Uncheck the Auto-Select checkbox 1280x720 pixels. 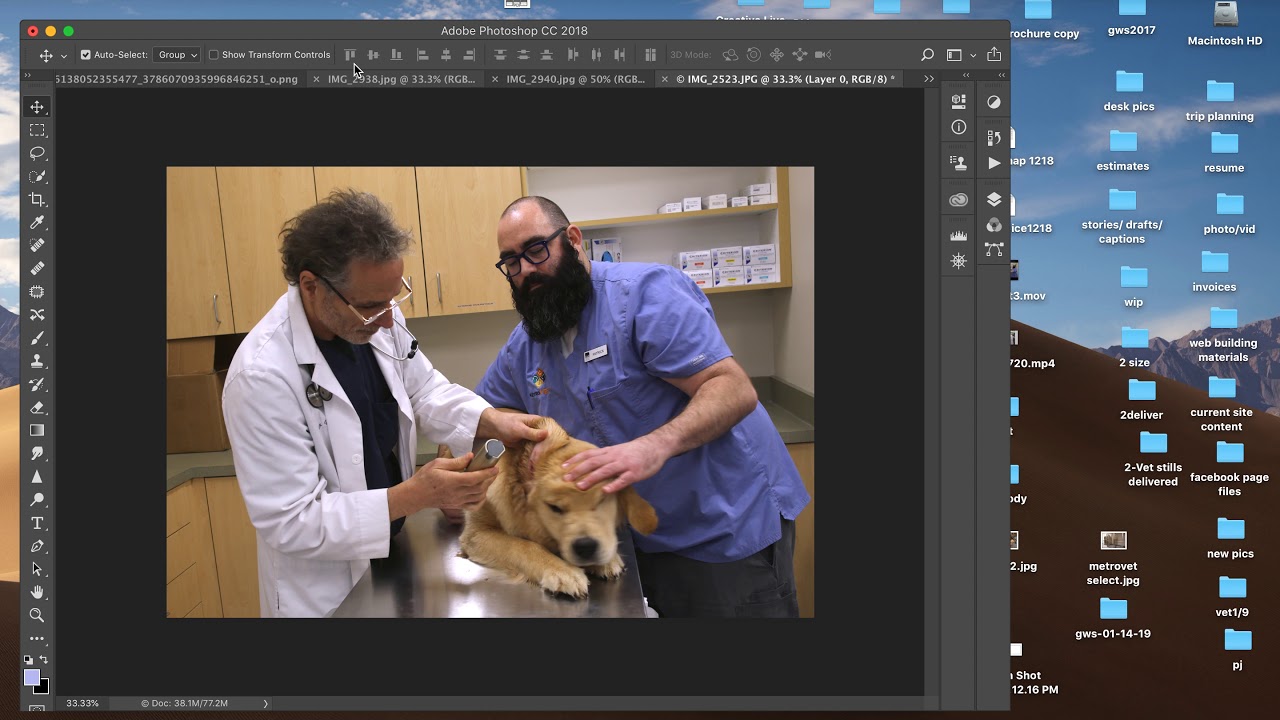(86, 55)
